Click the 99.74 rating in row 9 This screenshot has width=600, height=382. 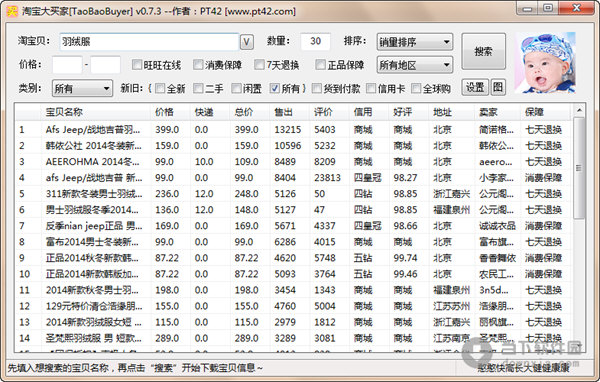(405, 258)
